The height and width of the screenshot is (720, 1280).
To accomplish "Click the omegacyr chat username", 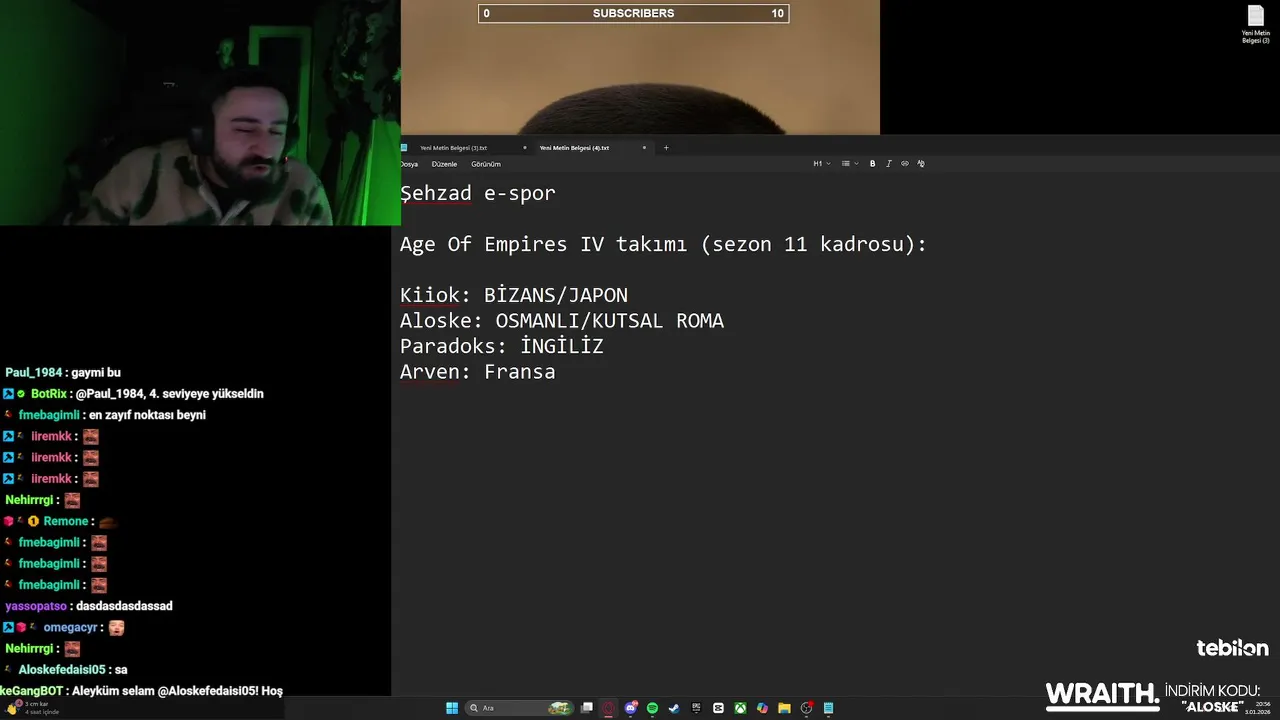I will coord(71,628).
